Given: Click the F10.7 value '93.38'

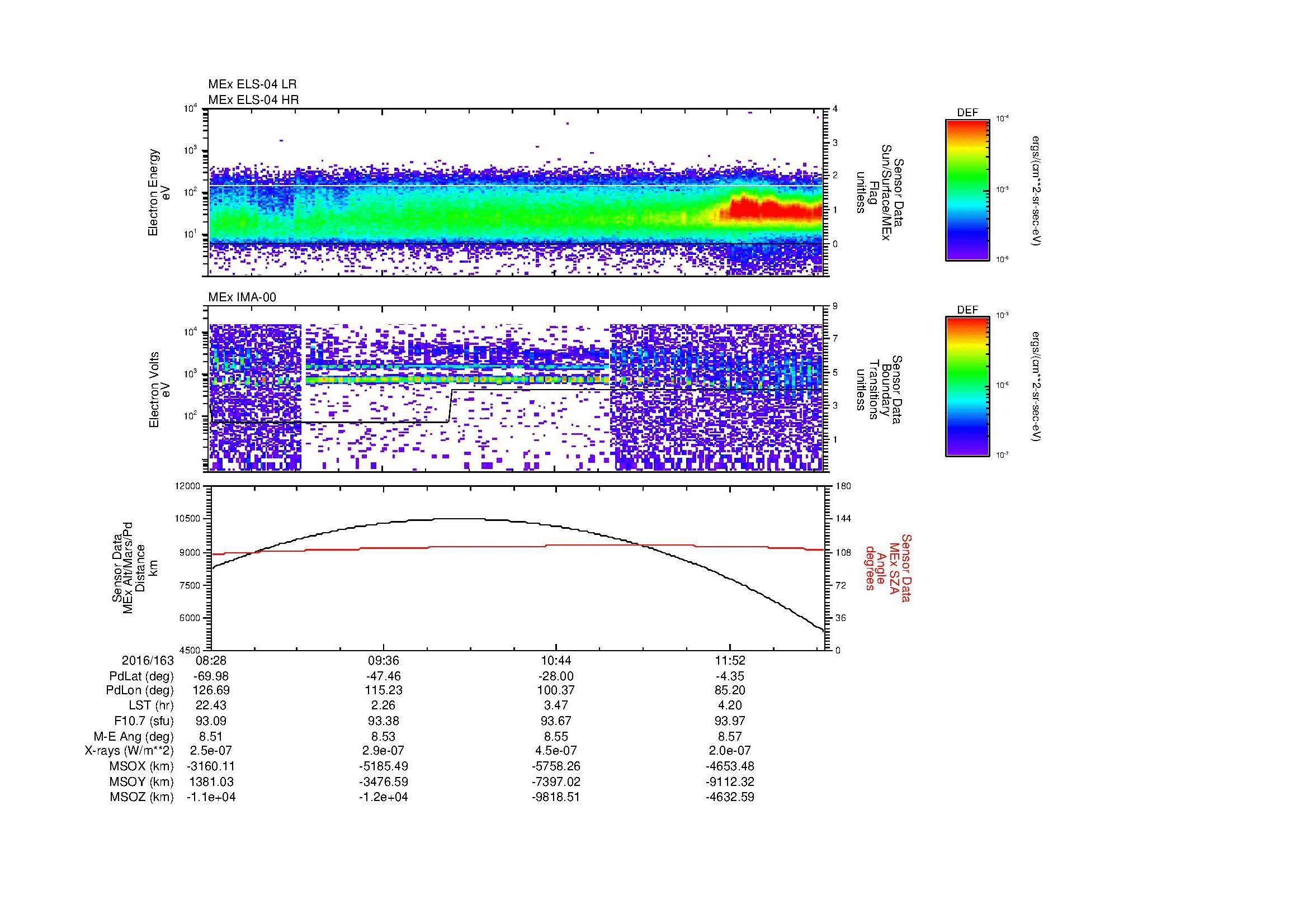Looking at the screenshot, I should (384, 721).
